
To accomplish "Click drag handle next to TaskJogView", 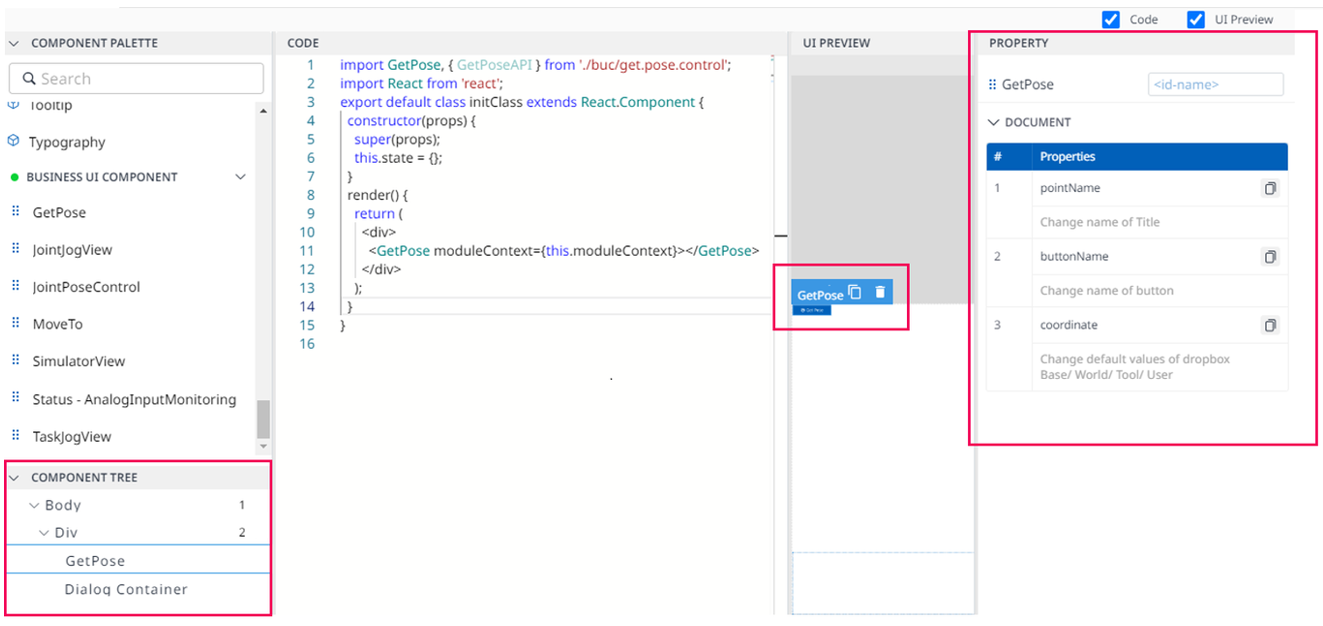I will (15, 435).
